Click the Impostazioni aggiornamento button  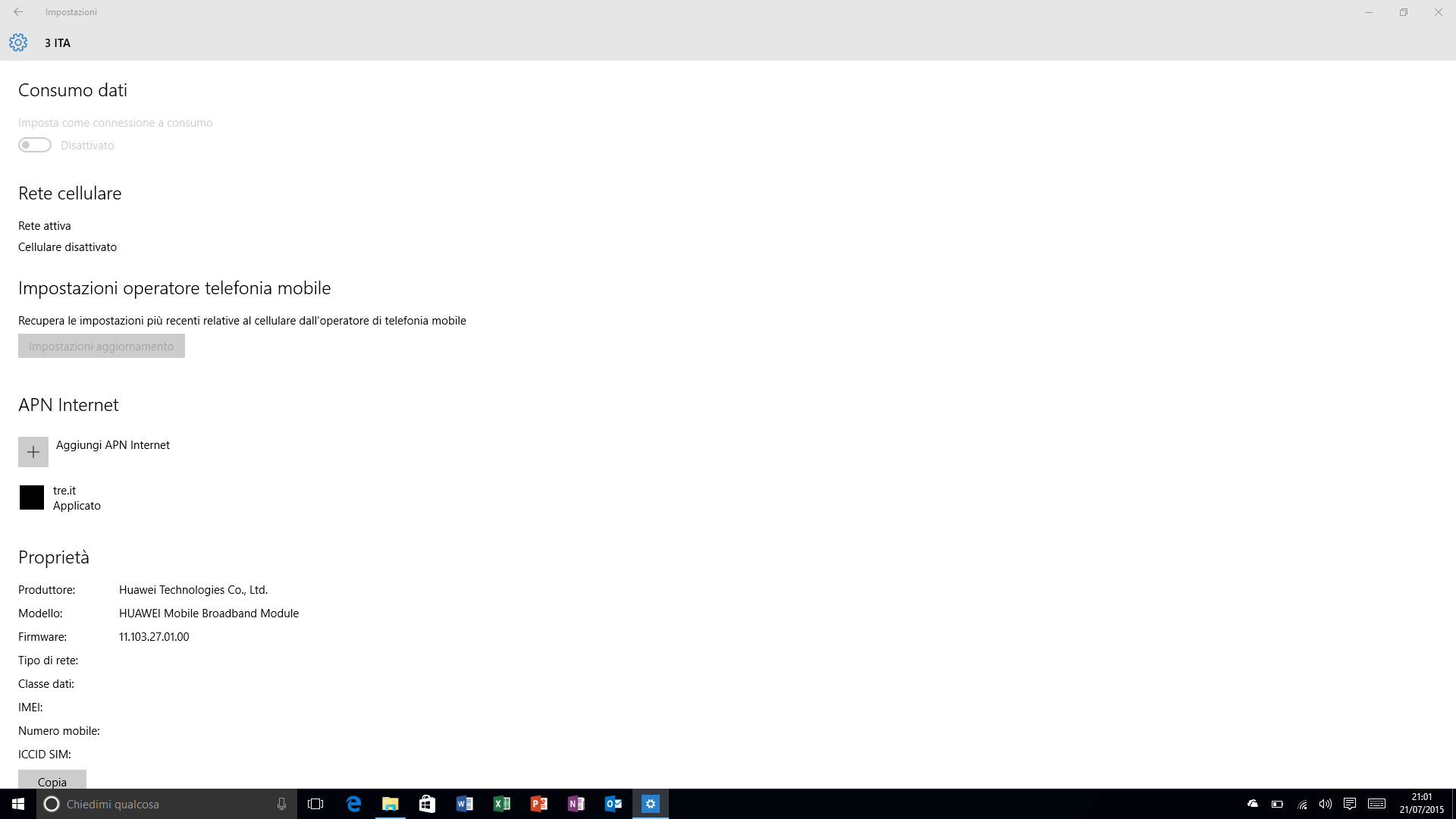point(102,346)
